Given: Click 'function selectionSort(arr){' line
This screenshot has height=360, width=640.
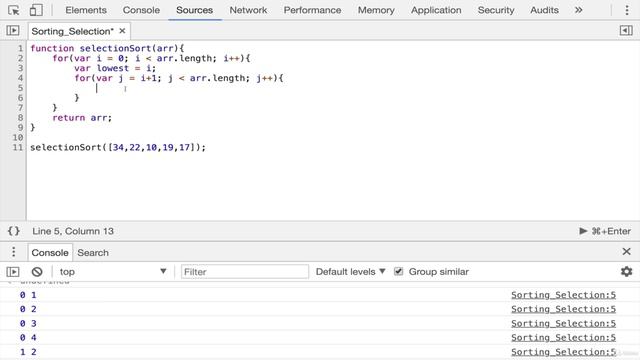Looking at the screenshot, I should (107, 49).
